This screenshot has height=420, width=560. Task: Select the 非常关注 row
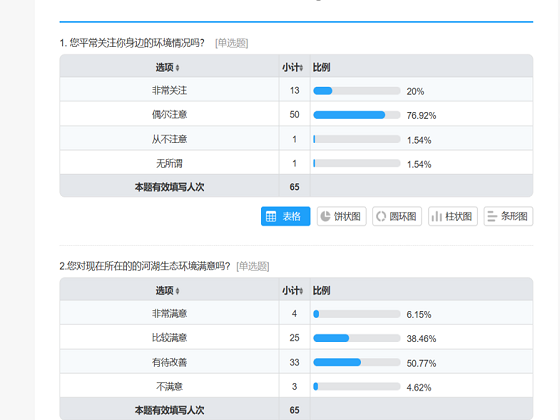296,90
